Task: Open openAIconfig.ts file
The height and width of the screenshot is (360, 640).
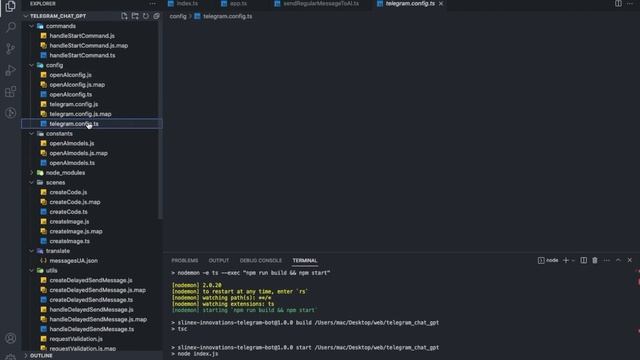Action: [71, 94]
